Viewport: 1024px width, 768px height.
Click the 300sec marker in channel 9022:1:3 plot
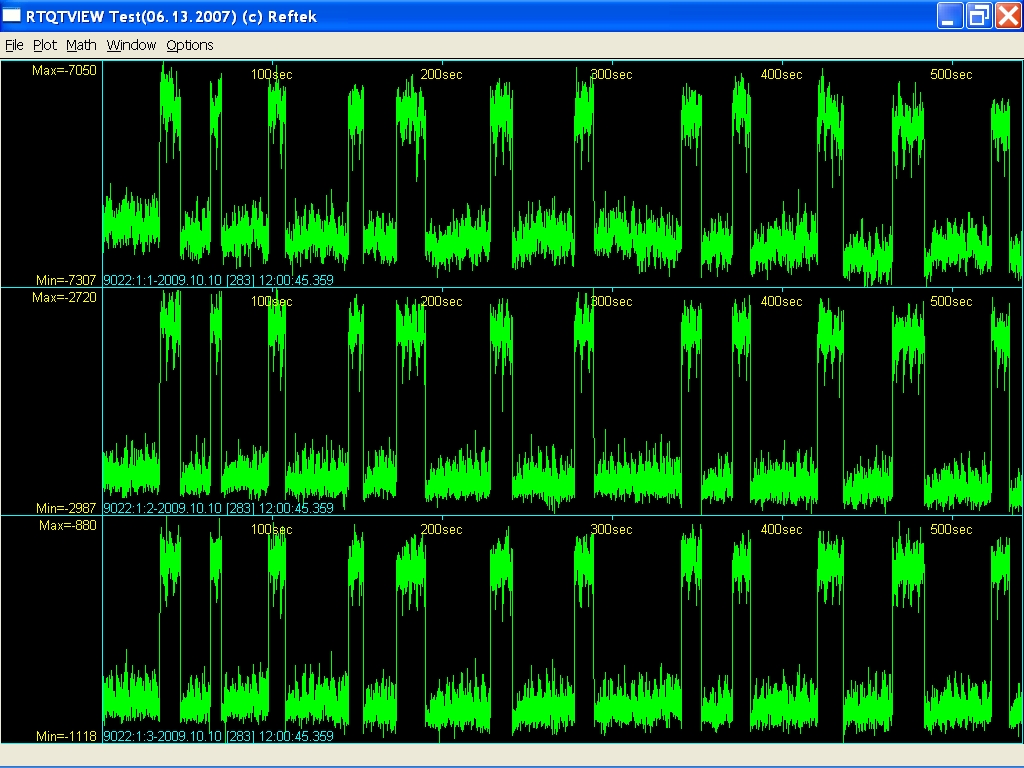(611, 530)
